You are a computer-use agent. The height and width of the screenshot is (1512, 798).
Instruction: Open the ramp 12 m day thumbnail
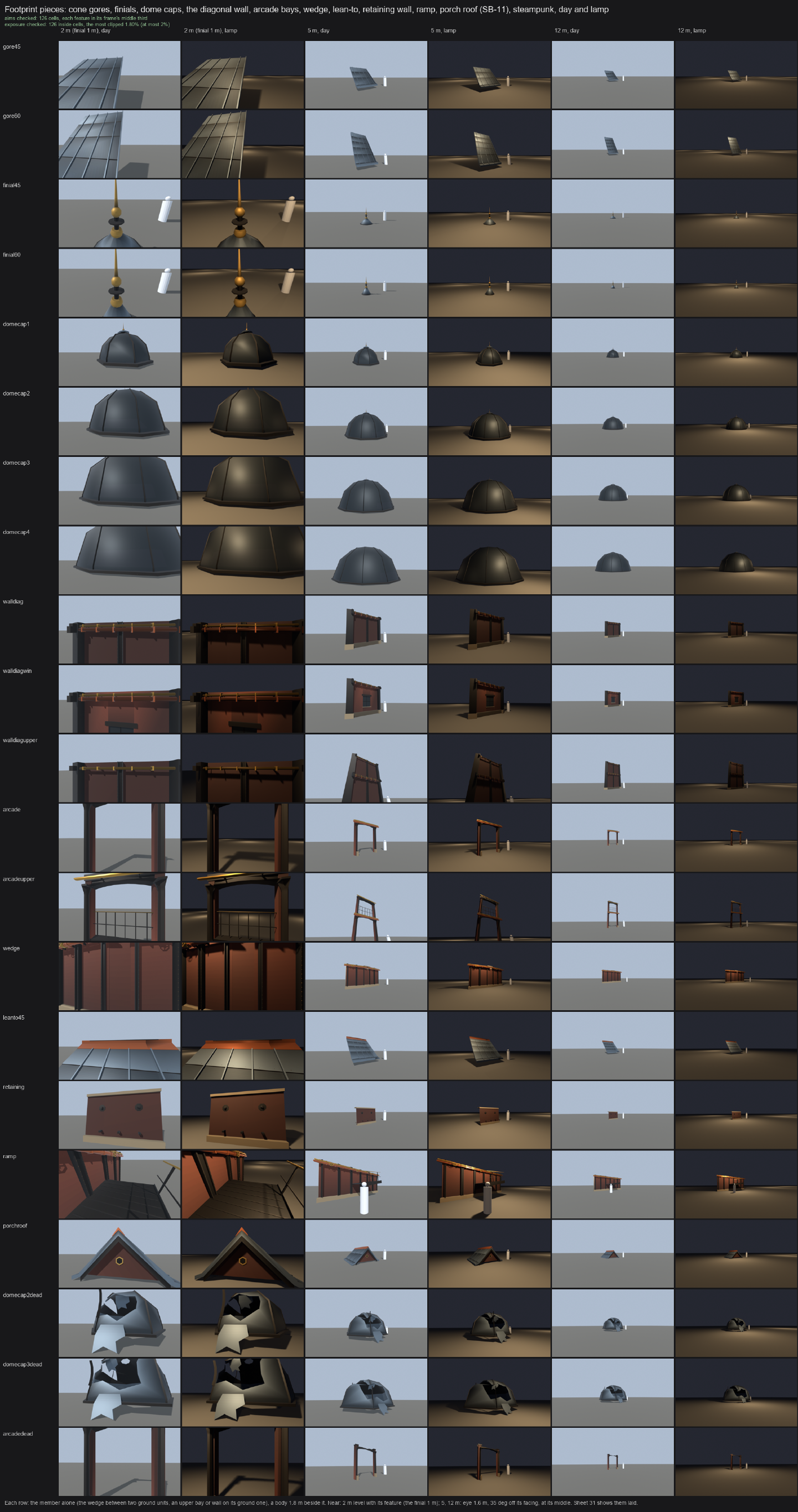(612, 1184)
